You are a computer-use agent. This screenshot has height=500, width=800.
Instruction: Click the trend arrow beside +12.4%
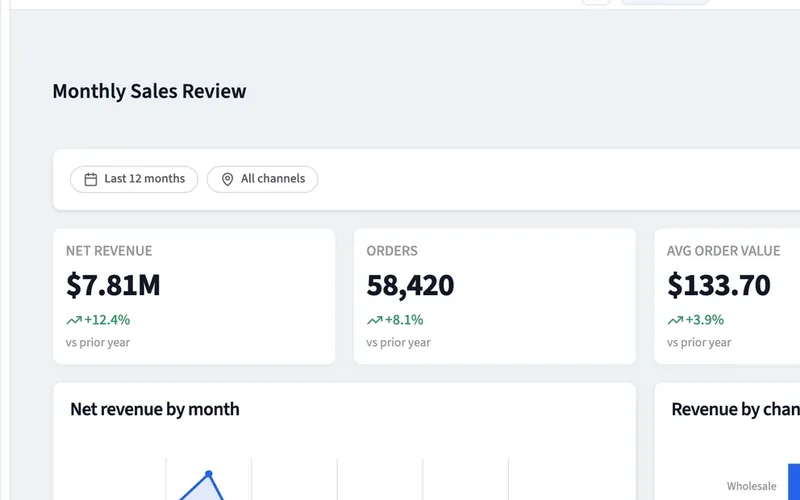(74, 320)
